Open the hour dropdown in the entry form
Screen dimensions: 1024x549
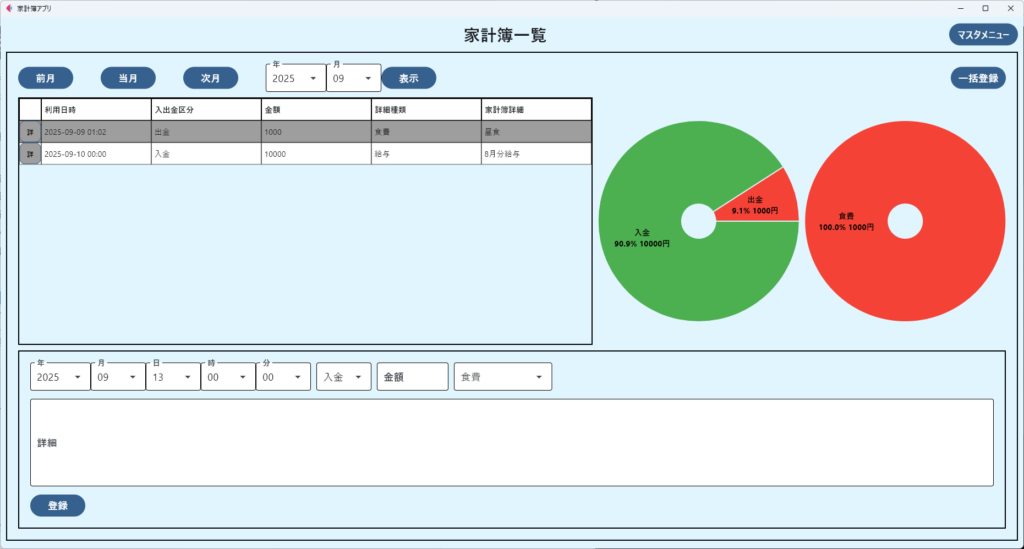[227, 377]
